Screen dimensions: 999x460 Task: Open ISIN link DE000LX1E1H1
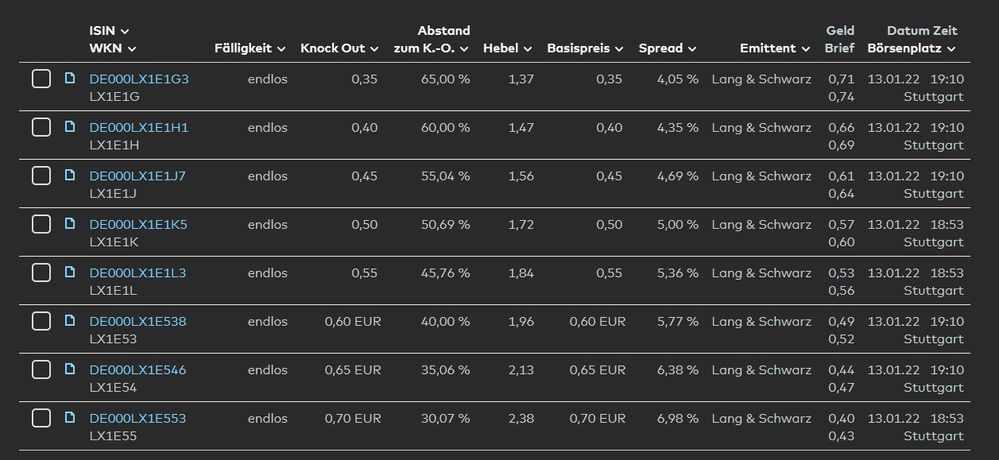[139, 128]
